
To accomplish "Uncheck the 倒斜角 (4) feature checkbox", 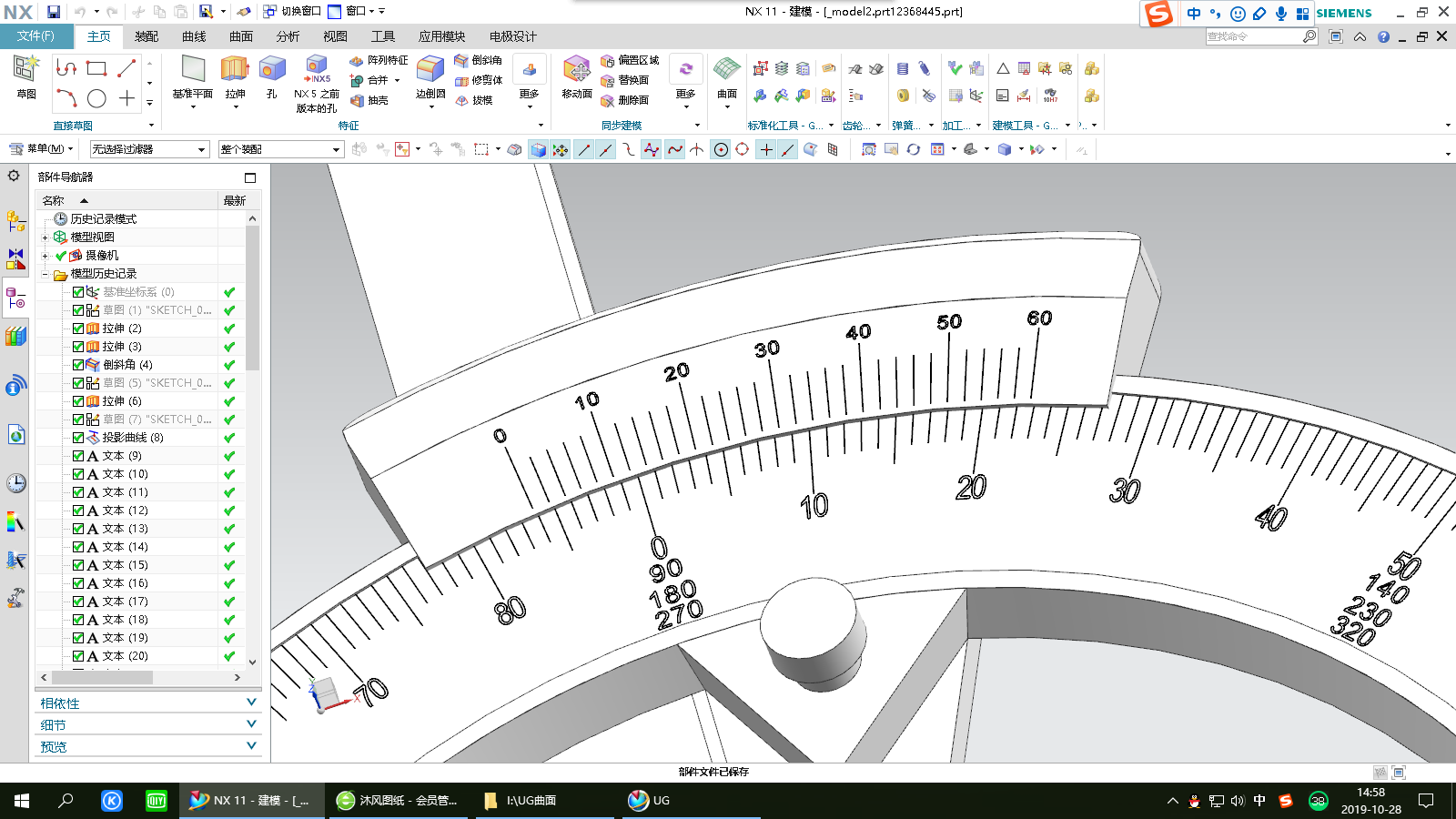I will (x=78, y=365).
